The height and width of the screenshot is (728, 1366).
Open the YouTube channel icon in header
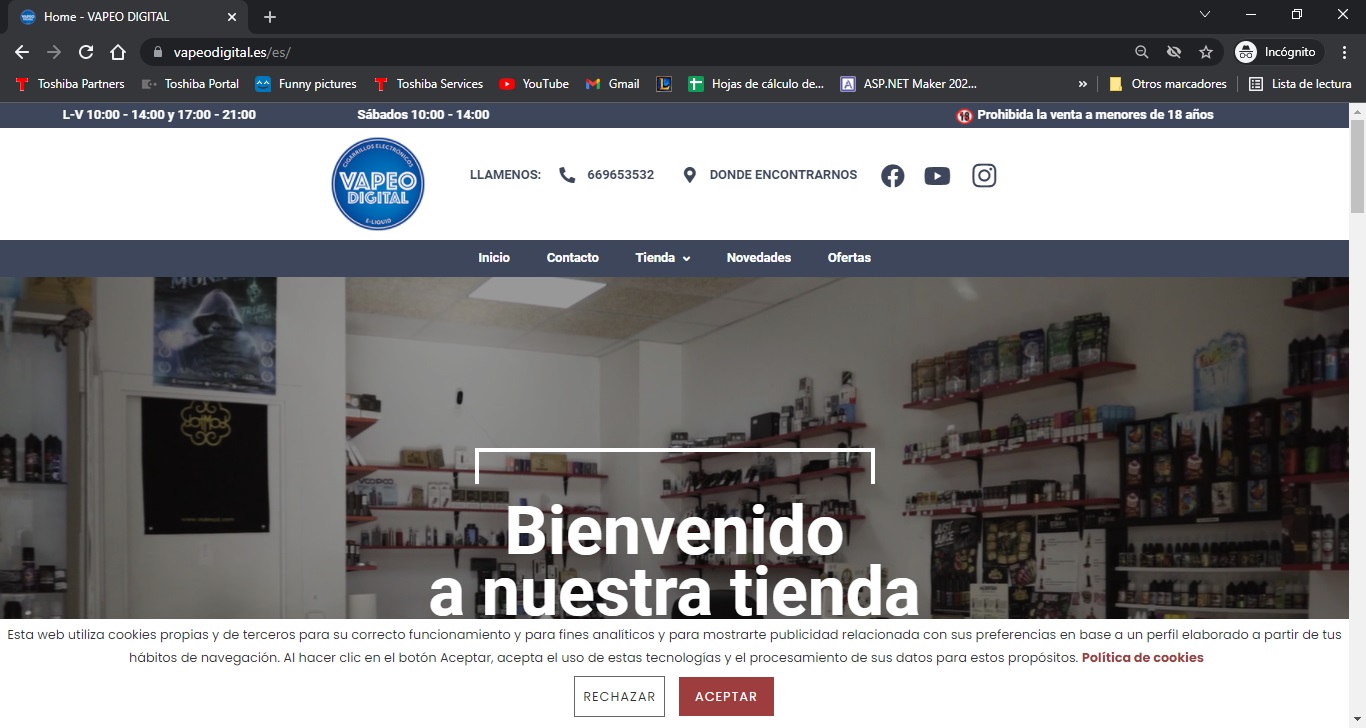(x=937, y=176)
